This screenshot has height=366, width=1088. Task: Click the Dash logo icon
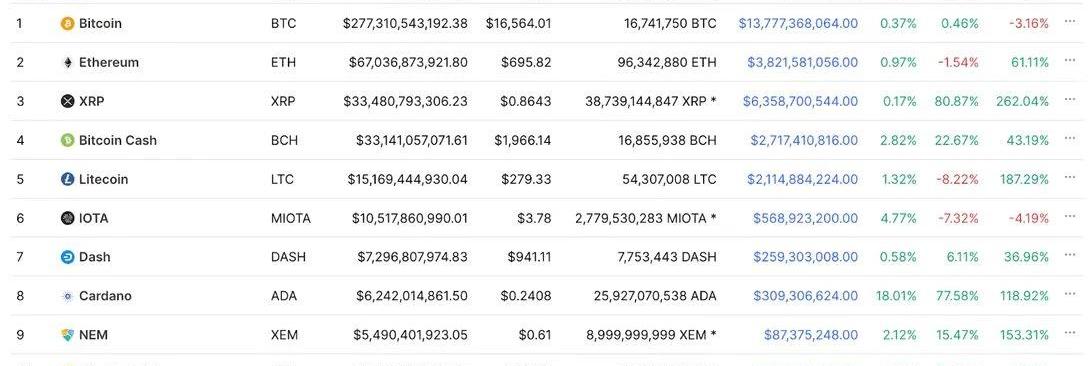pyautogui.click(x=67, y=257)
